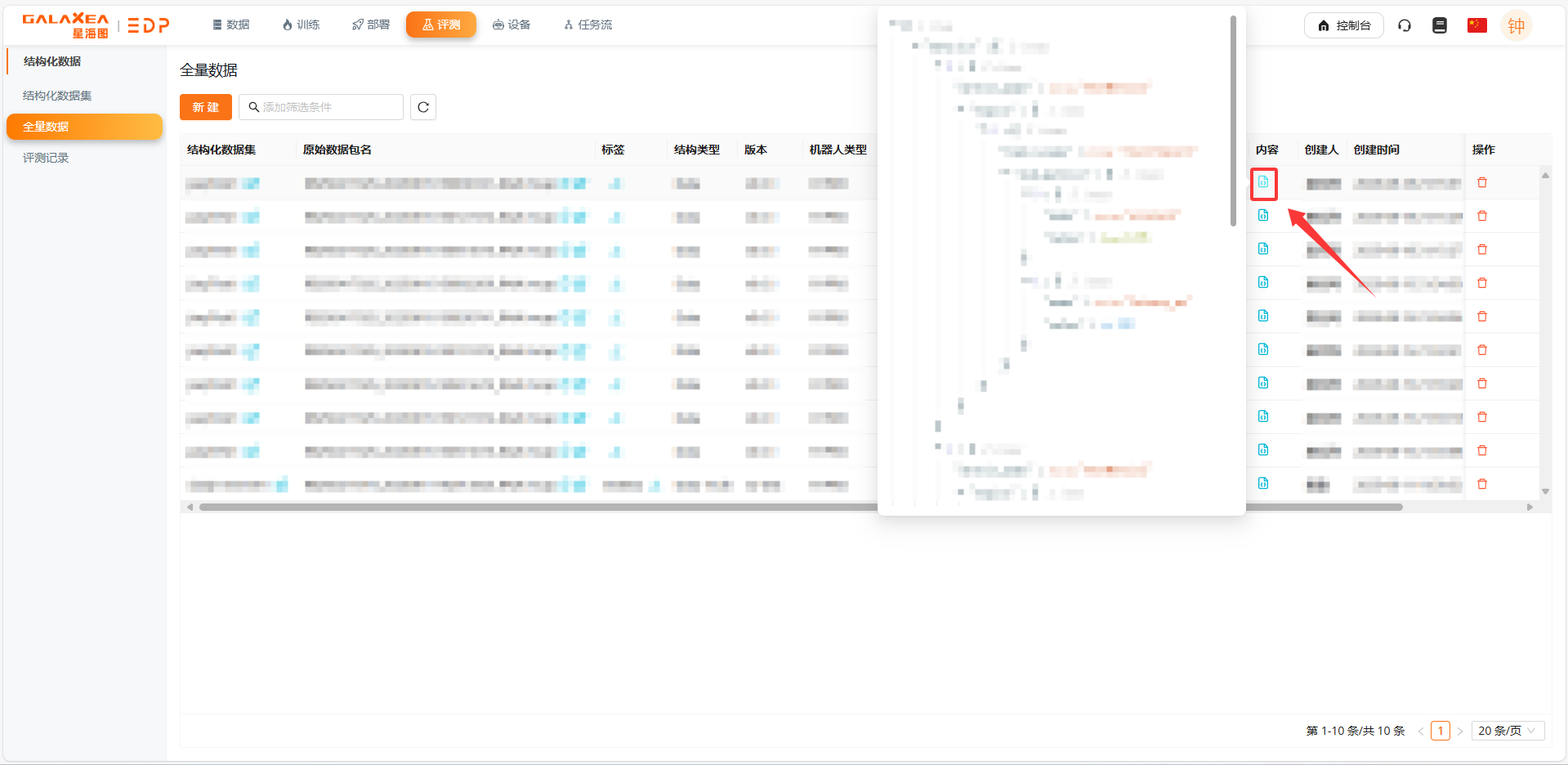This screenshot has height=765, width=1568.
Task: Open the 20 条/页 page size dropdown
Action: 1507,731
